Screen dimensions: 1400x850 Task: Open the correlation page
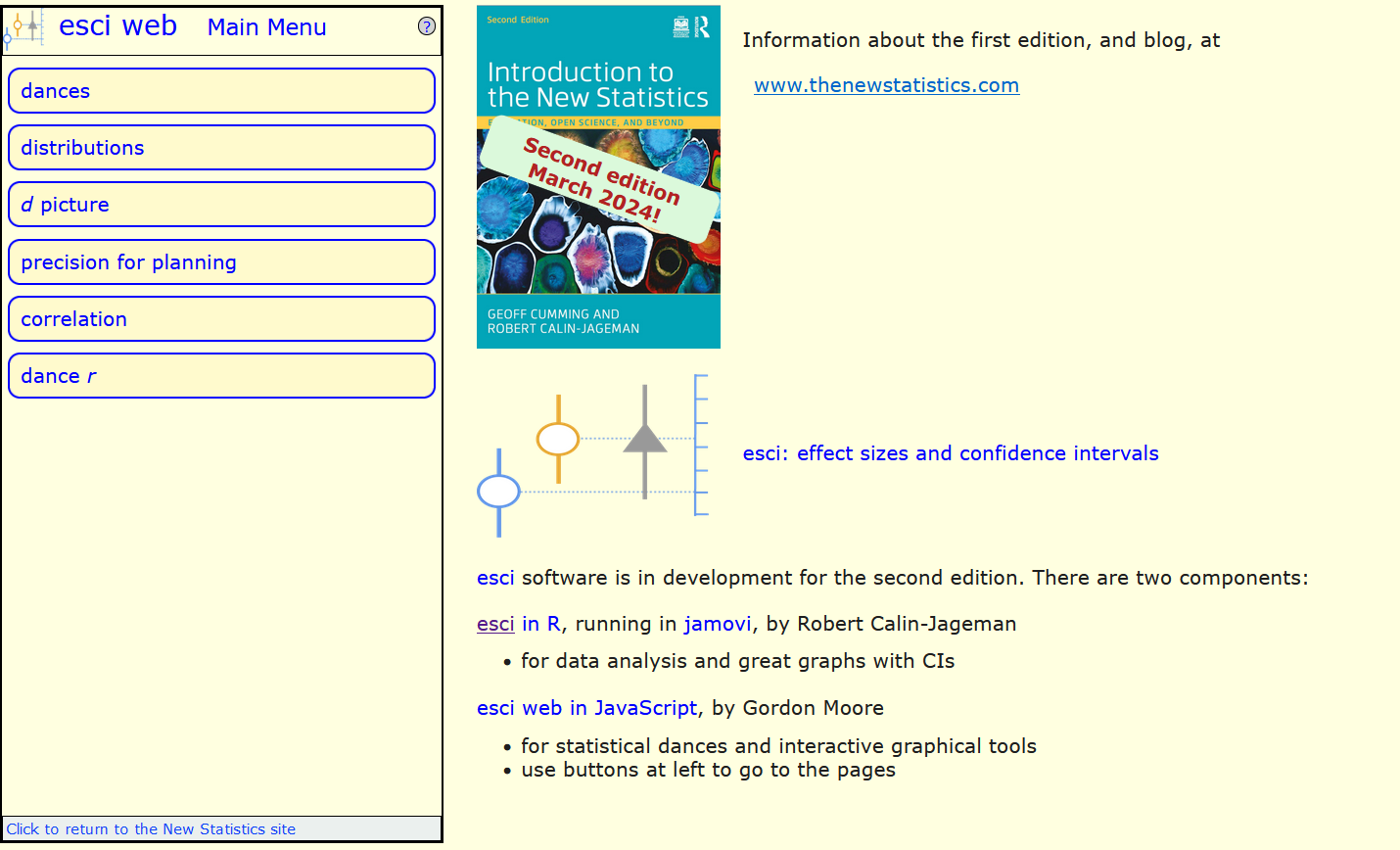(x=221, y=319)
